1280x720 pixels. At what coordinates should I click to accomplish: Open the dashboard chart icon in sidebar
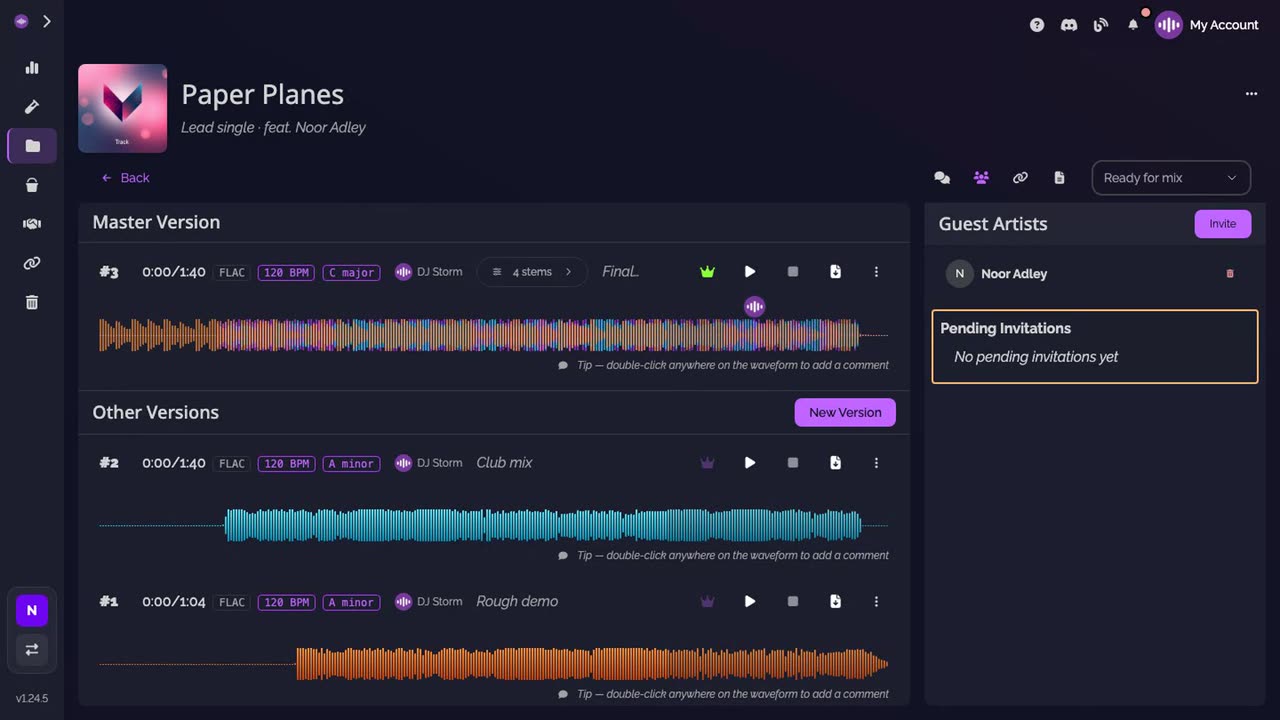point(32,68)
